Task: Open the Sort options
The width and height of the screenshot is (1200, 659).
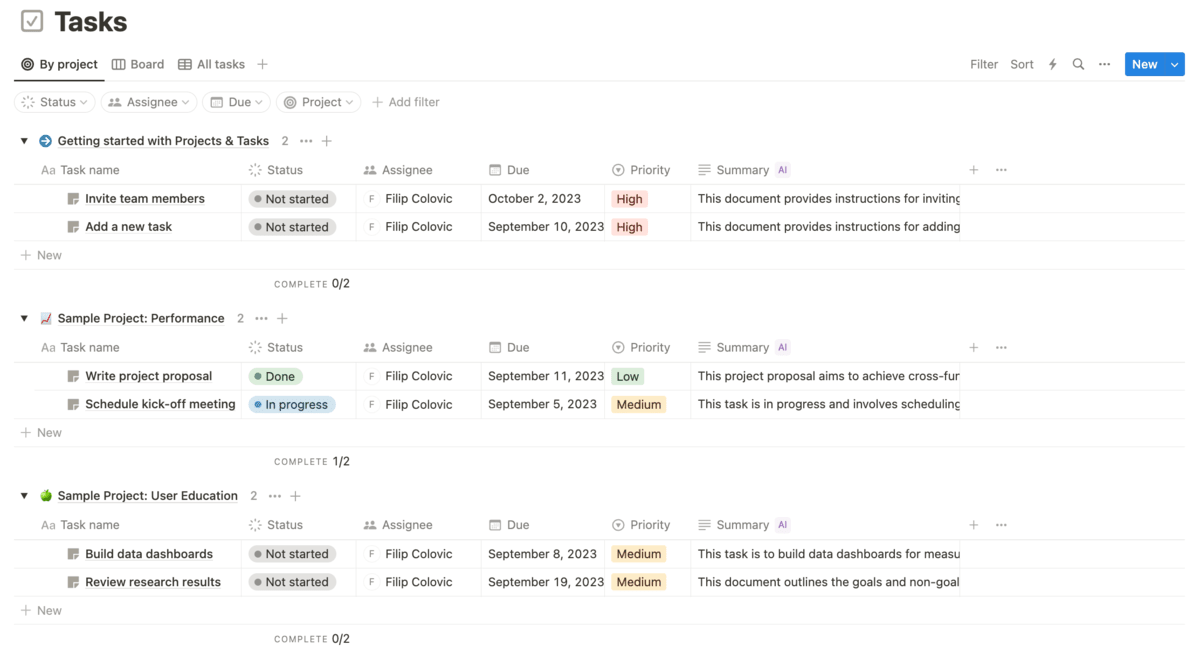Action: [x=1021, y=64]
